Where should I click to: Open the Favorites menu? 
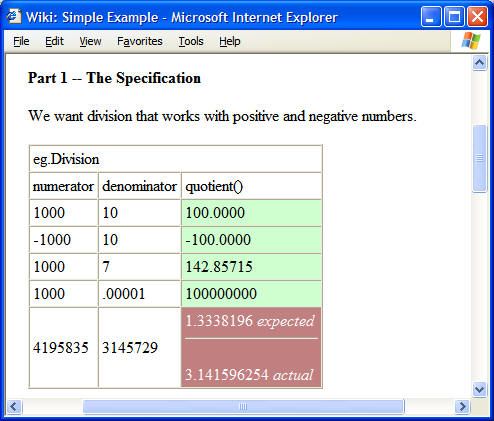tap(140, 41)
